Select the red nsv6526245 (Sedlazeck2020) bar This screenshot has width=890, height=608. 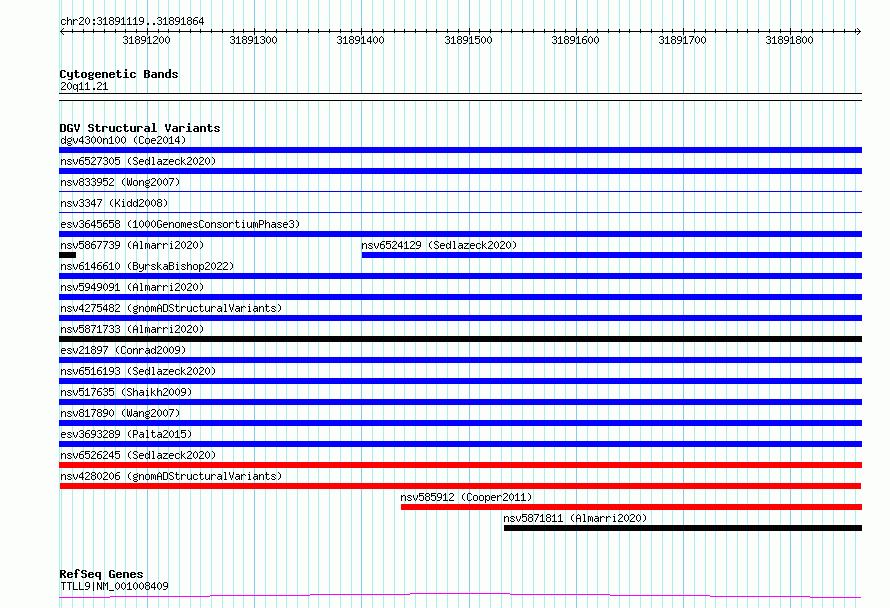pyautogui.click(x=460, y=465)
